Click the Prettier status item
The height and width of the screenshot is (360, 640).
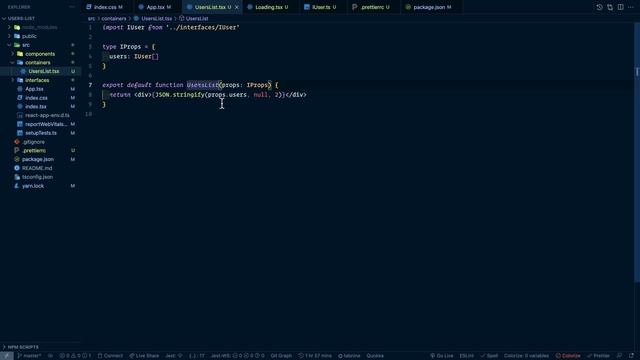(598, 356)
